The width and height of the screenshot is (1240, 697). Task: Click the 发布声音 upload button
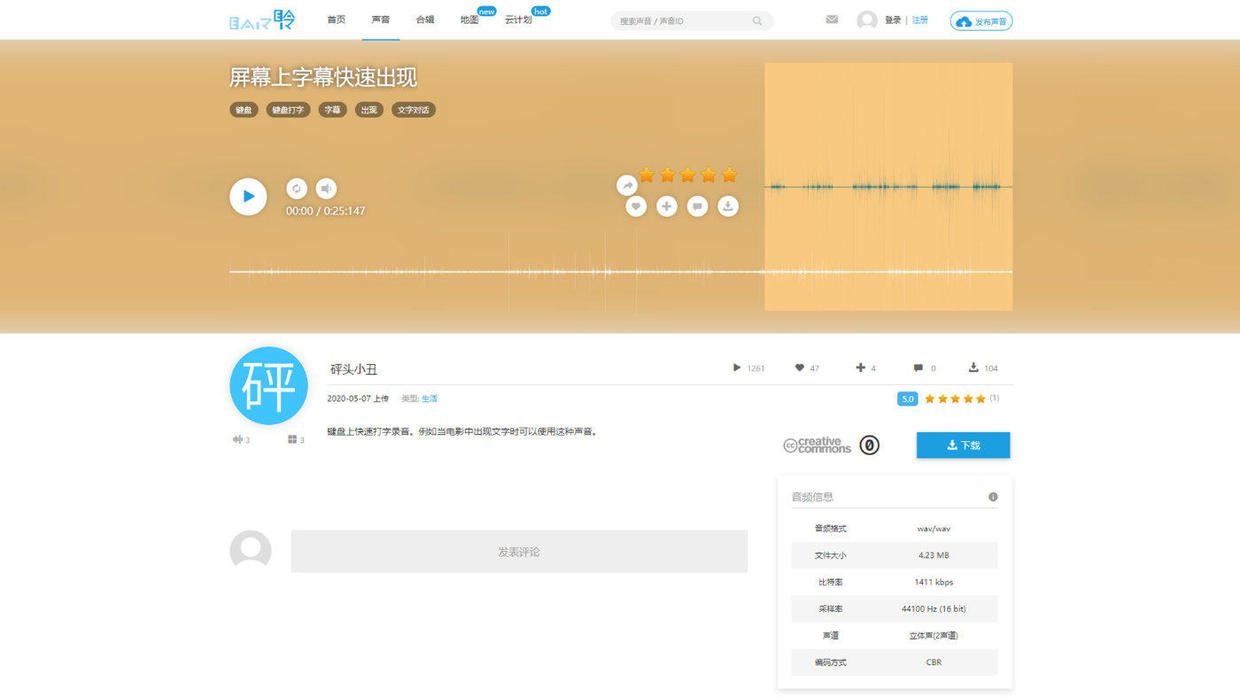click(981, 21)
